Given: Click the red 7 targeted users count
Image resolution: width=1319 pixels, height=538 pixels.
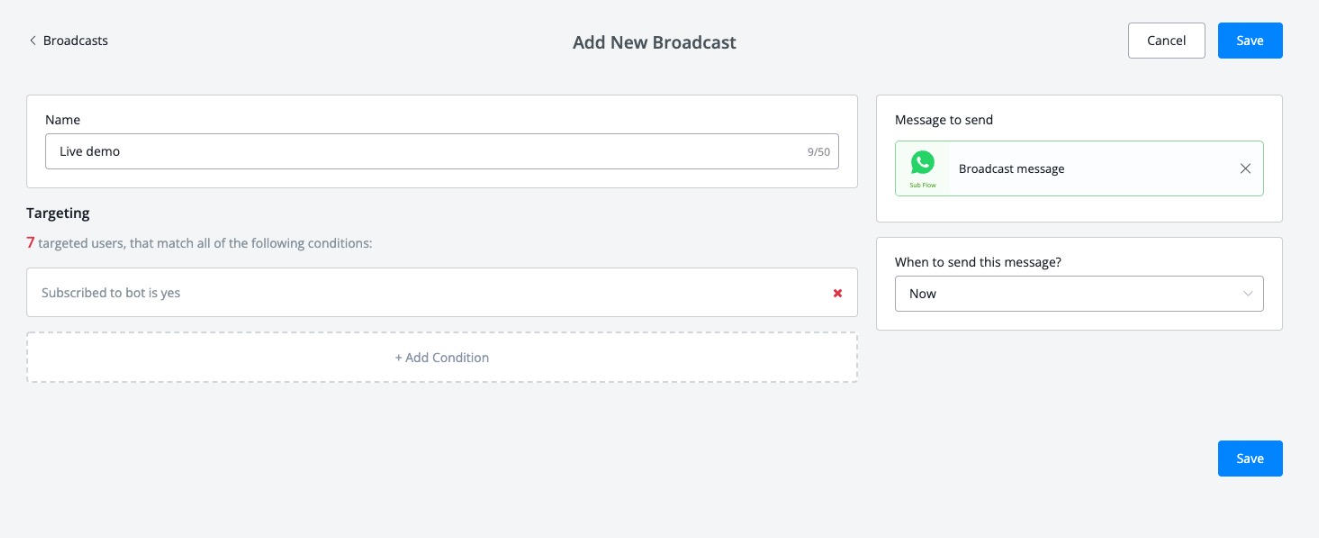Looking at the screenshot, I should tap(30, 243).
